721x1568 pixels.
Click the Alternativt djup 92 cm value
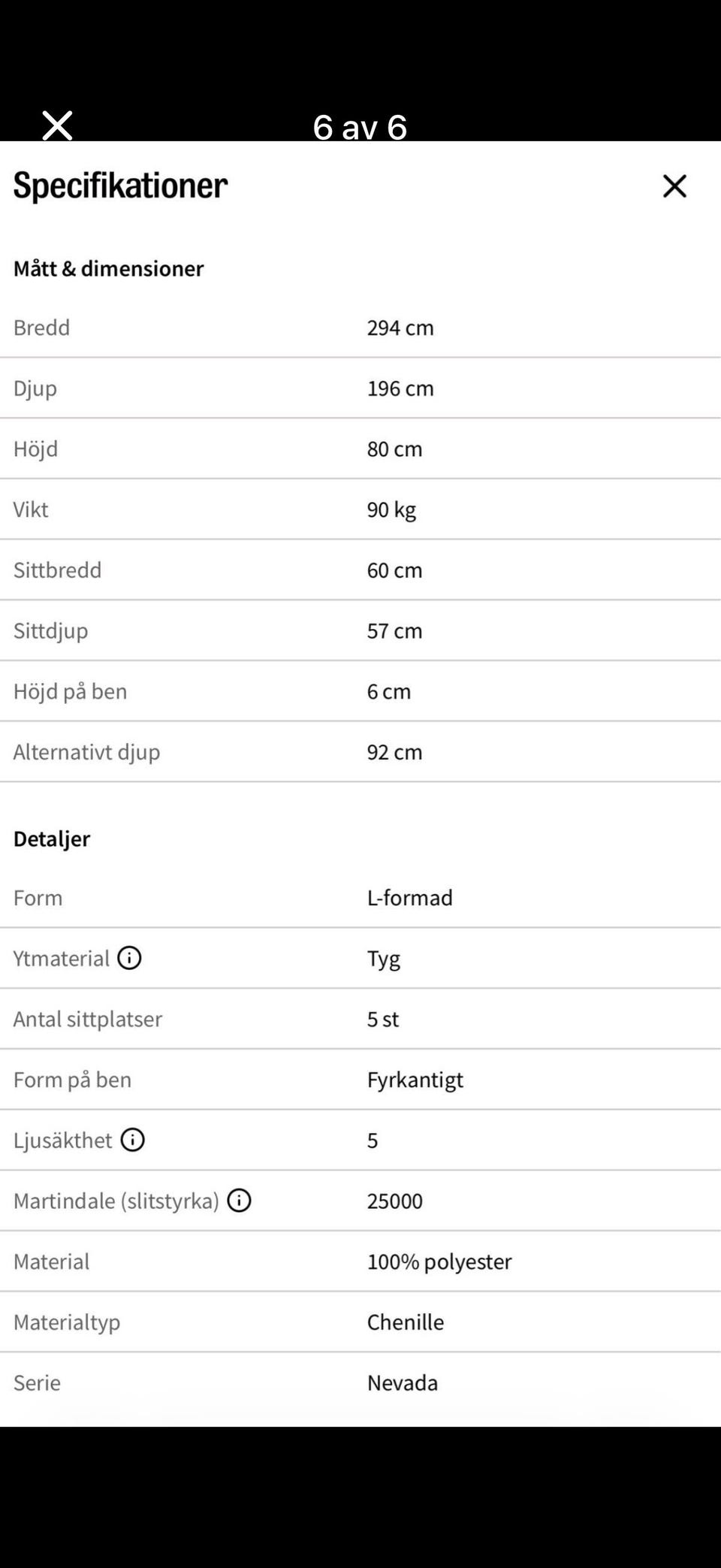[x=394, y=752]
